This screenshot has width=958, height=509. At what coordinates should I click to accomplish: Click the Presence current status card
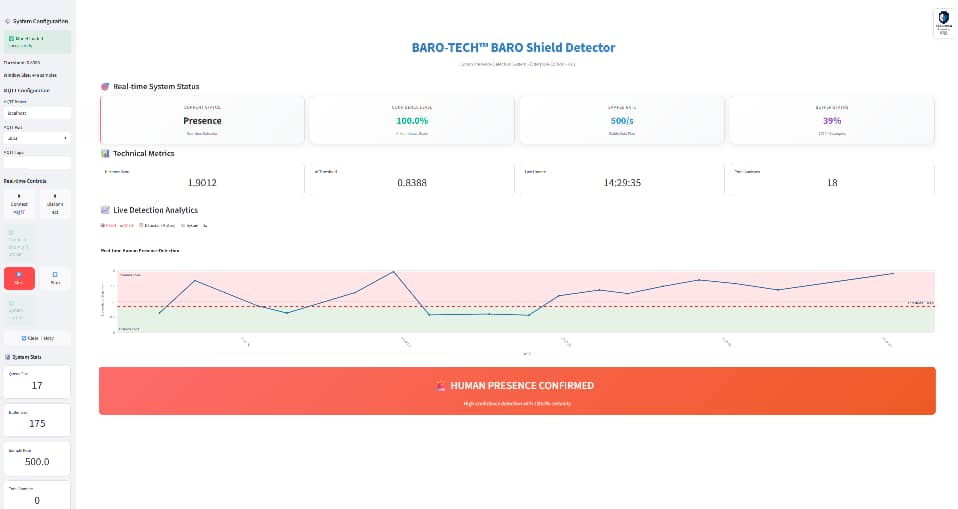[202, 120]
